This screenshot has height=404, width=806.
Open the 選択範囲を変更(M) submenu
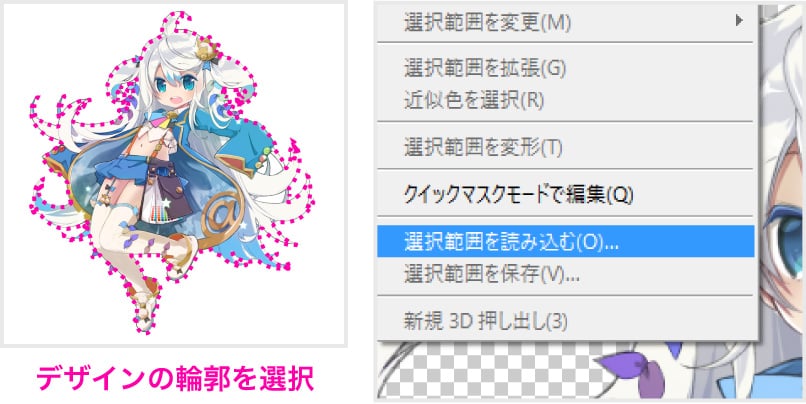click(565, 22)
